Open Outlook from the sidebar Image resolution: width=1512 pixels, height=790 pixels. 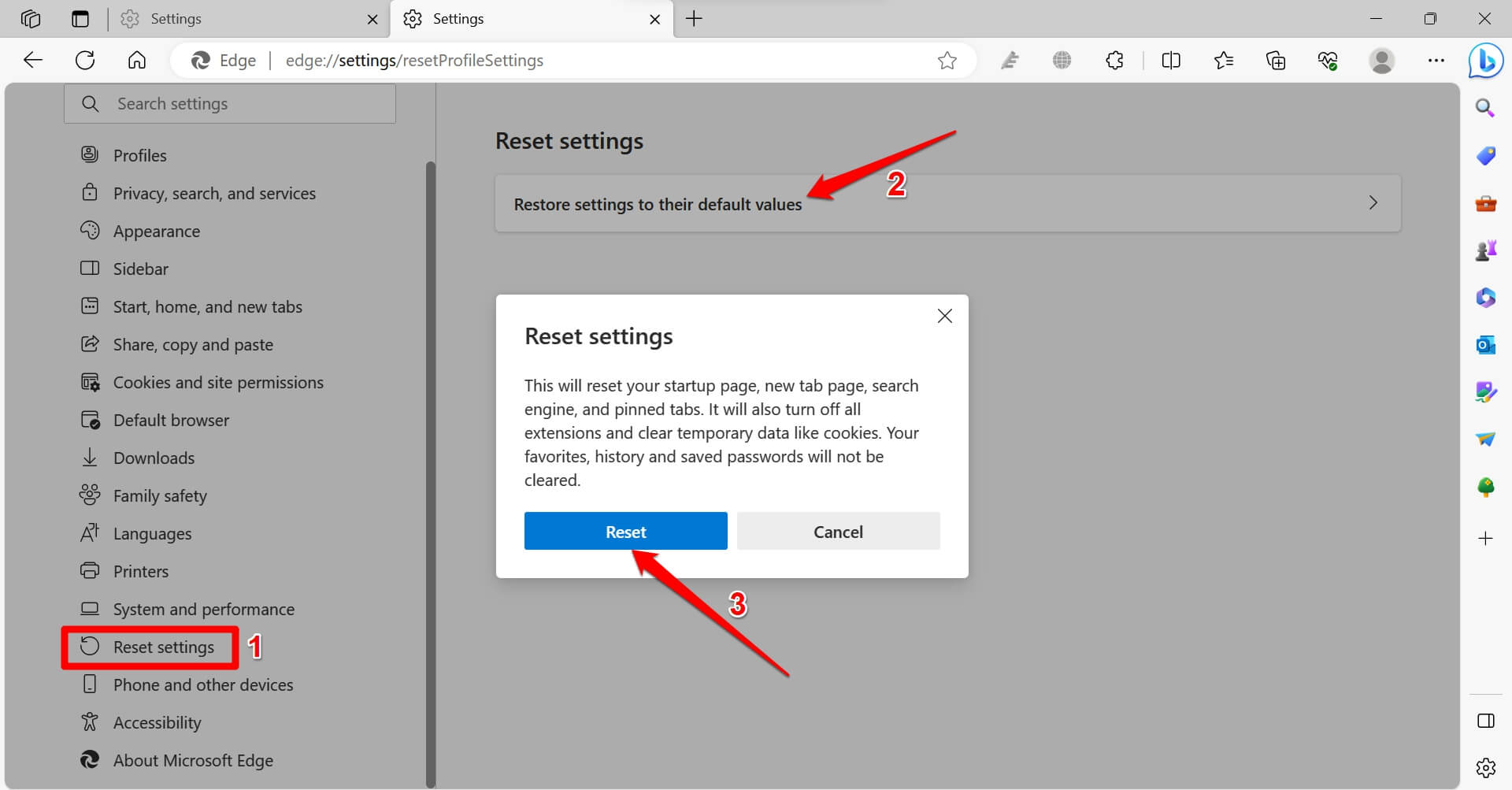click(x=1485, y=345)
